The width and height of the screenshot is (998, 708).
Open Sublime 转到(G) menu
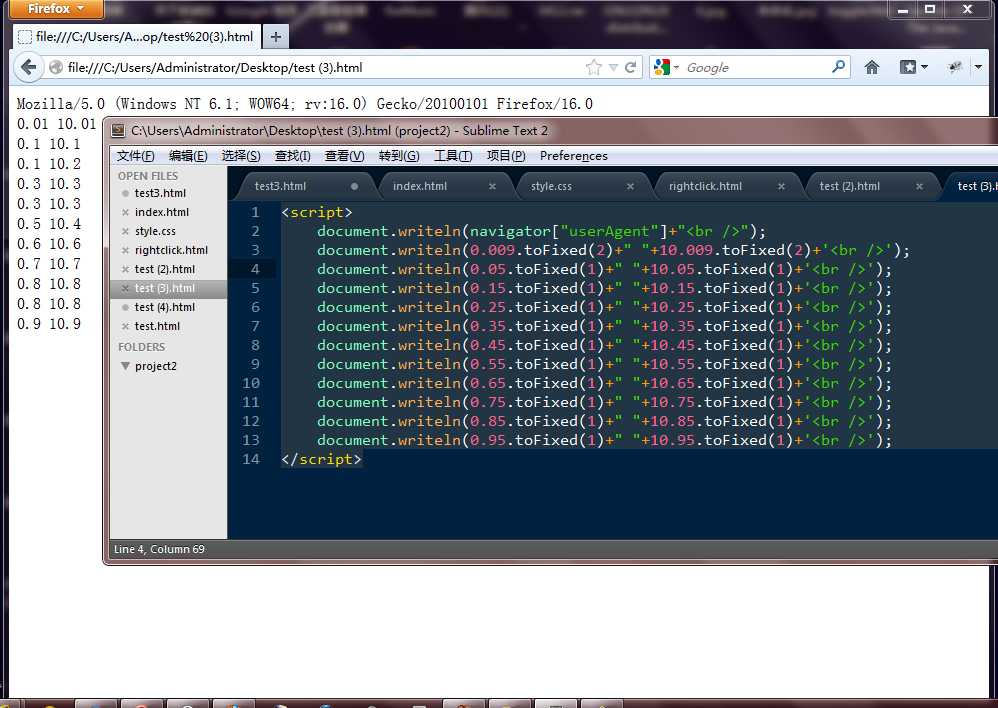click(x=398, y=156)
